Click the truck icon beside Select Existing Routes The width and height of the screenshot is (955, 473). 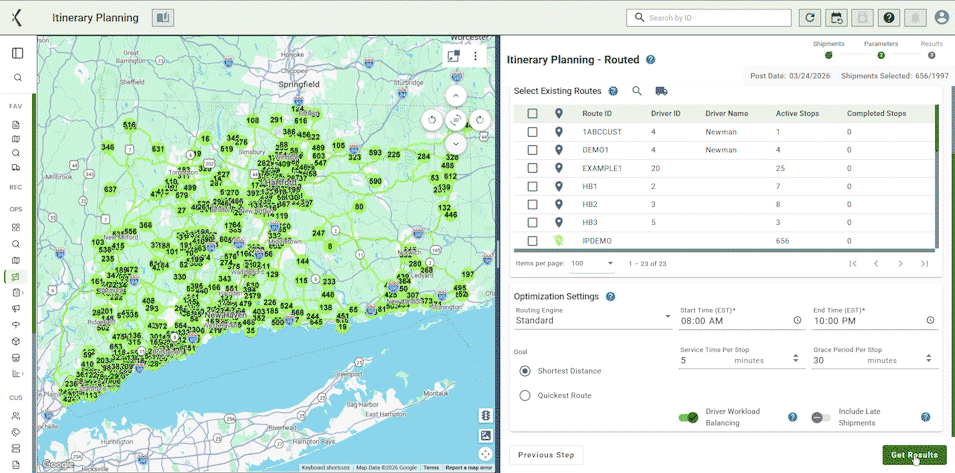coord(661,91)
